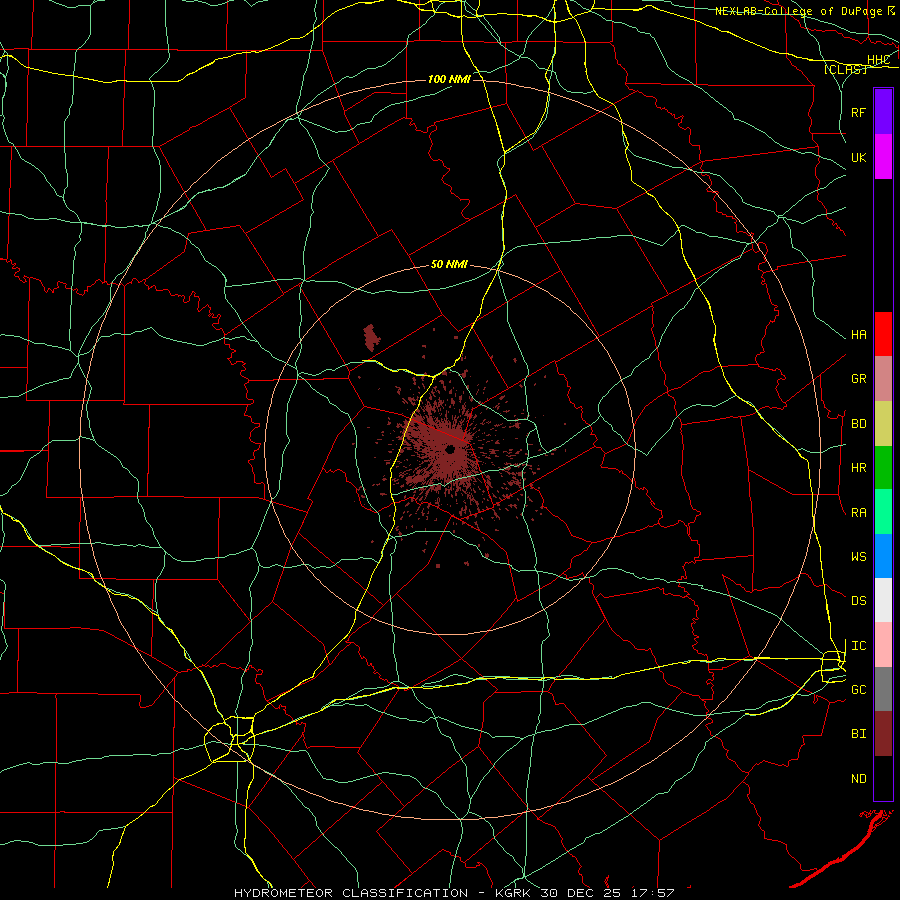Click the 'DS' legend label
Viewport: 900px width, 900px height.
[x=858, y=601]
